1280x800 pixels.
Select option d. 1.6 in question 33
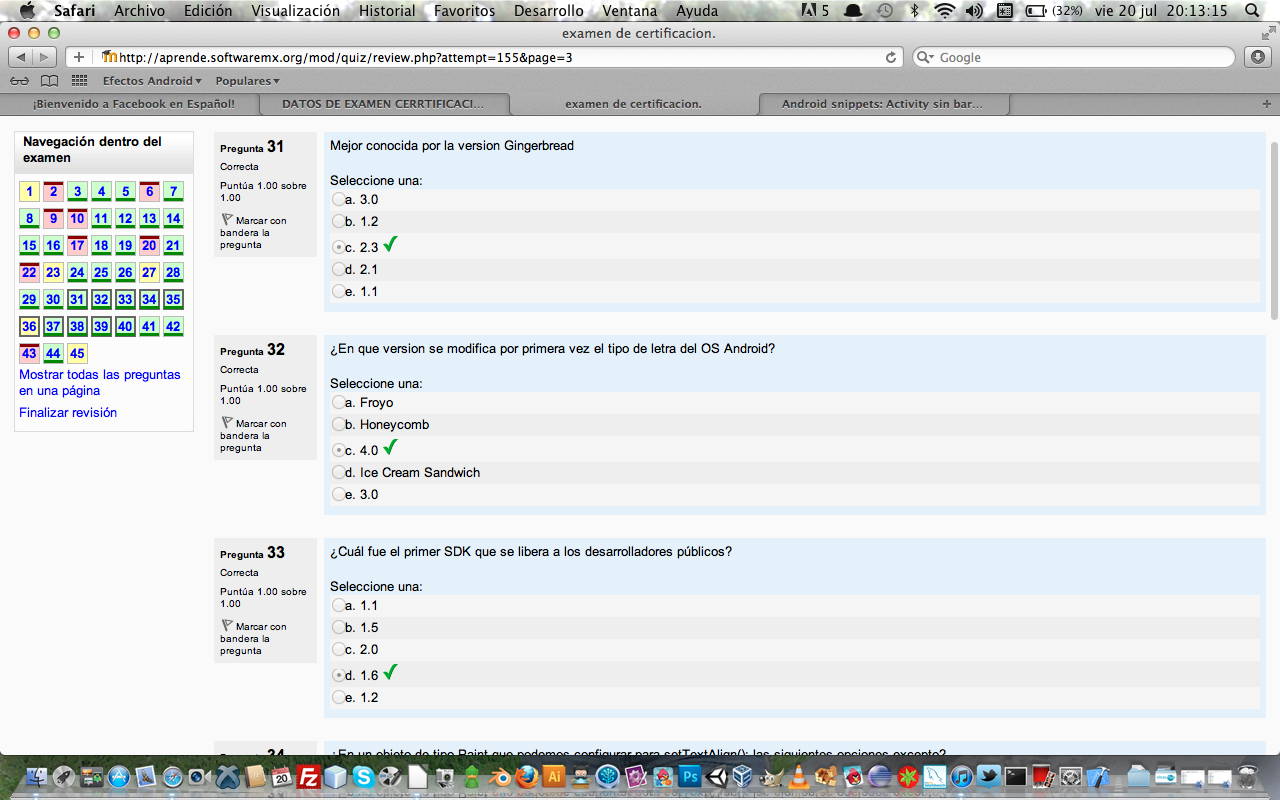338,675
